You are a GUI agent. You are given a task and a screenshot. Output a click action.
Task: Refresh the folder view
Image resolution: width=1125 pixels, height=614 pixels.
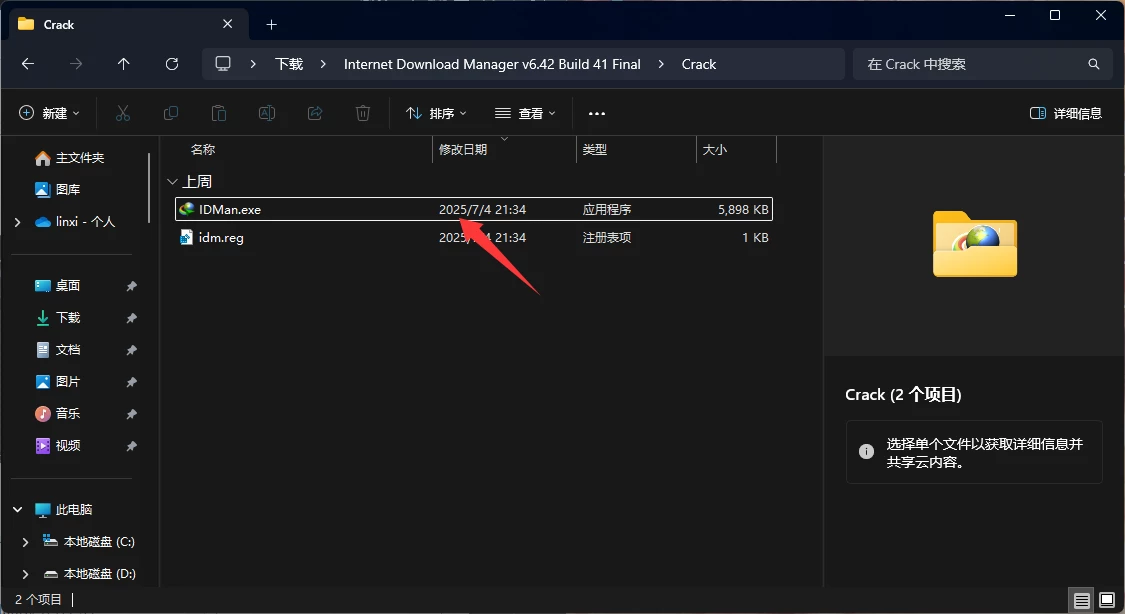click(171, 63)
